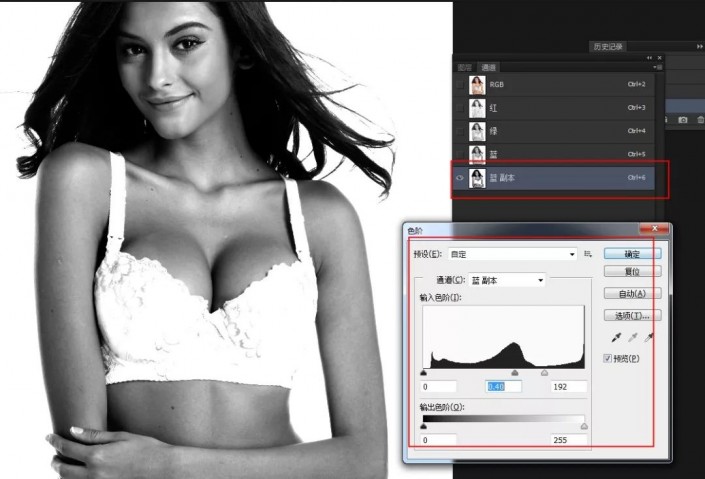Click the output black slider triangle
This screenshot has height=479, width=705.
point(424,426)
